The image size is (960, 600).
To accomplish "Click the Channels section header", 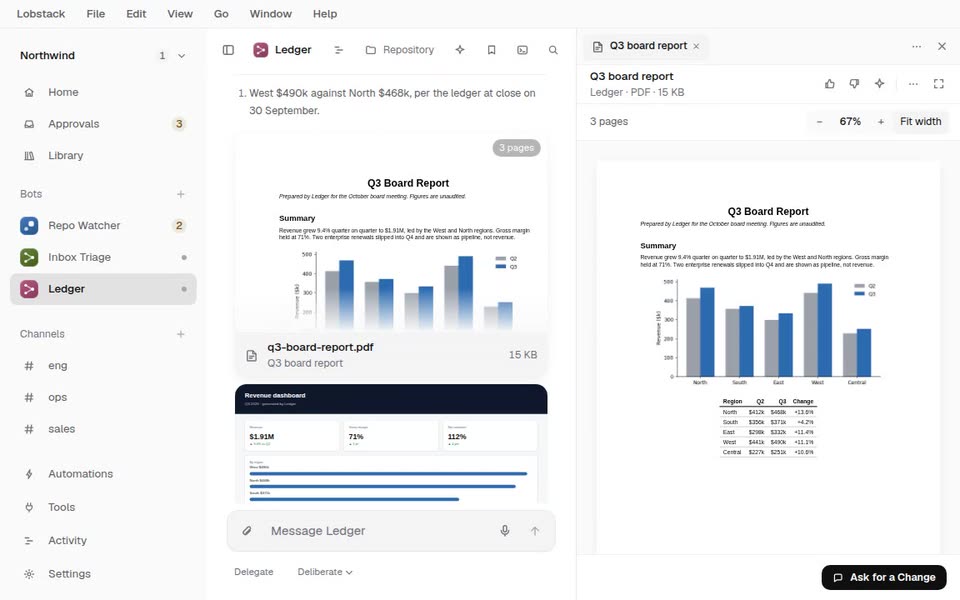I will click(x=42, y=334).
